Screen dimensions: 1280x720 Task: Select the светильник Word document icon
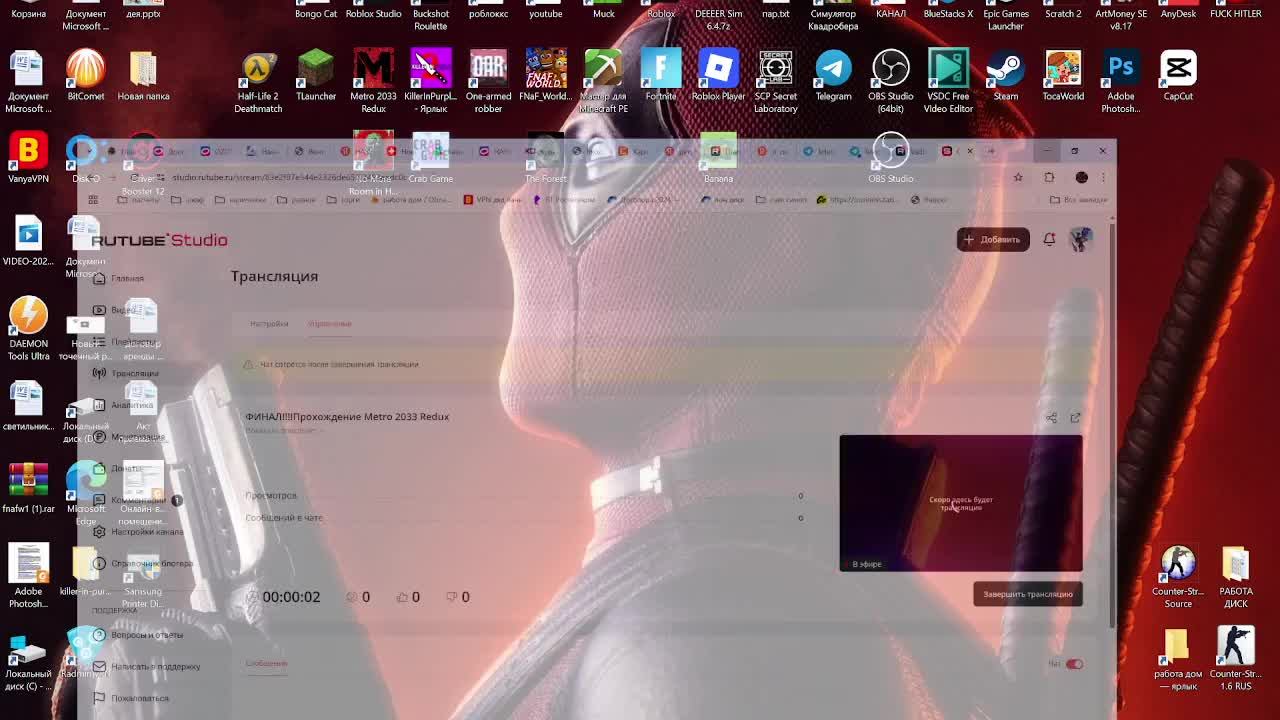pos(28,405)
